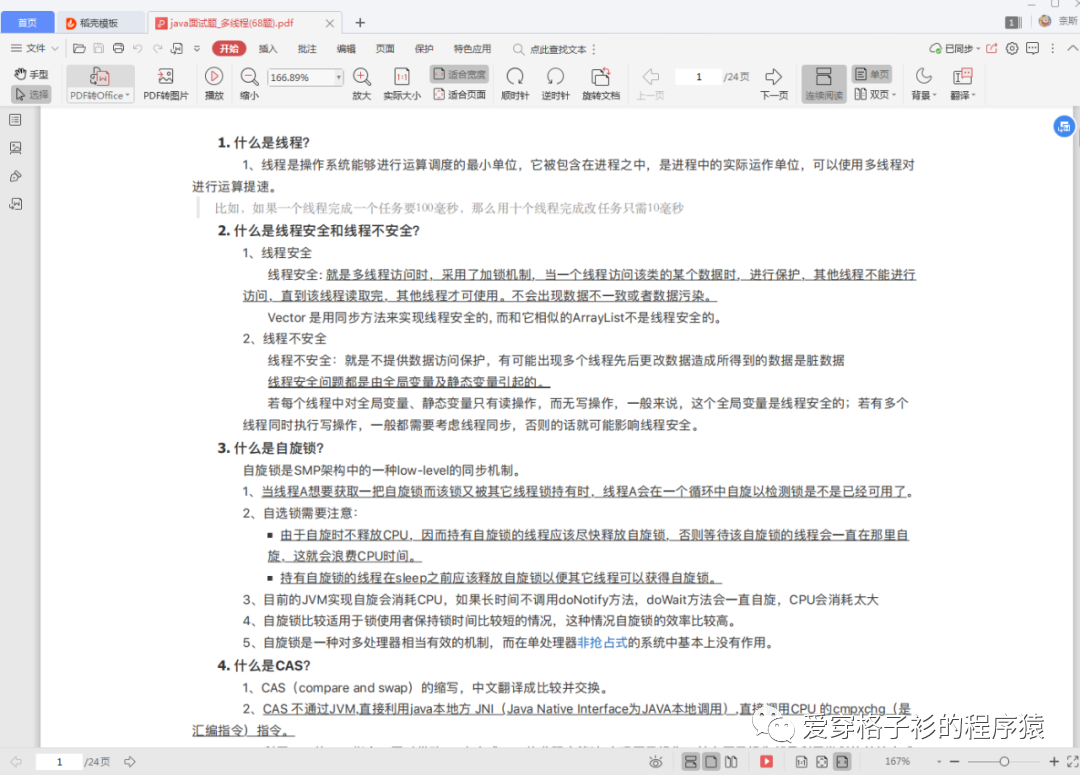Go to the previous page (上一页)
Screen dimensions: 1080x775
(650, 84)
